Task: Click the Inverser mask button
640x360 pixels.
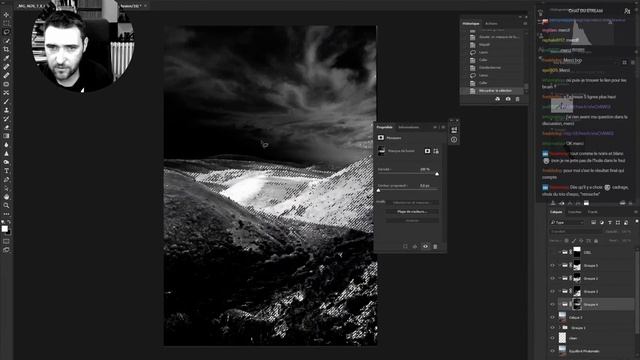Action: point(412,221)
